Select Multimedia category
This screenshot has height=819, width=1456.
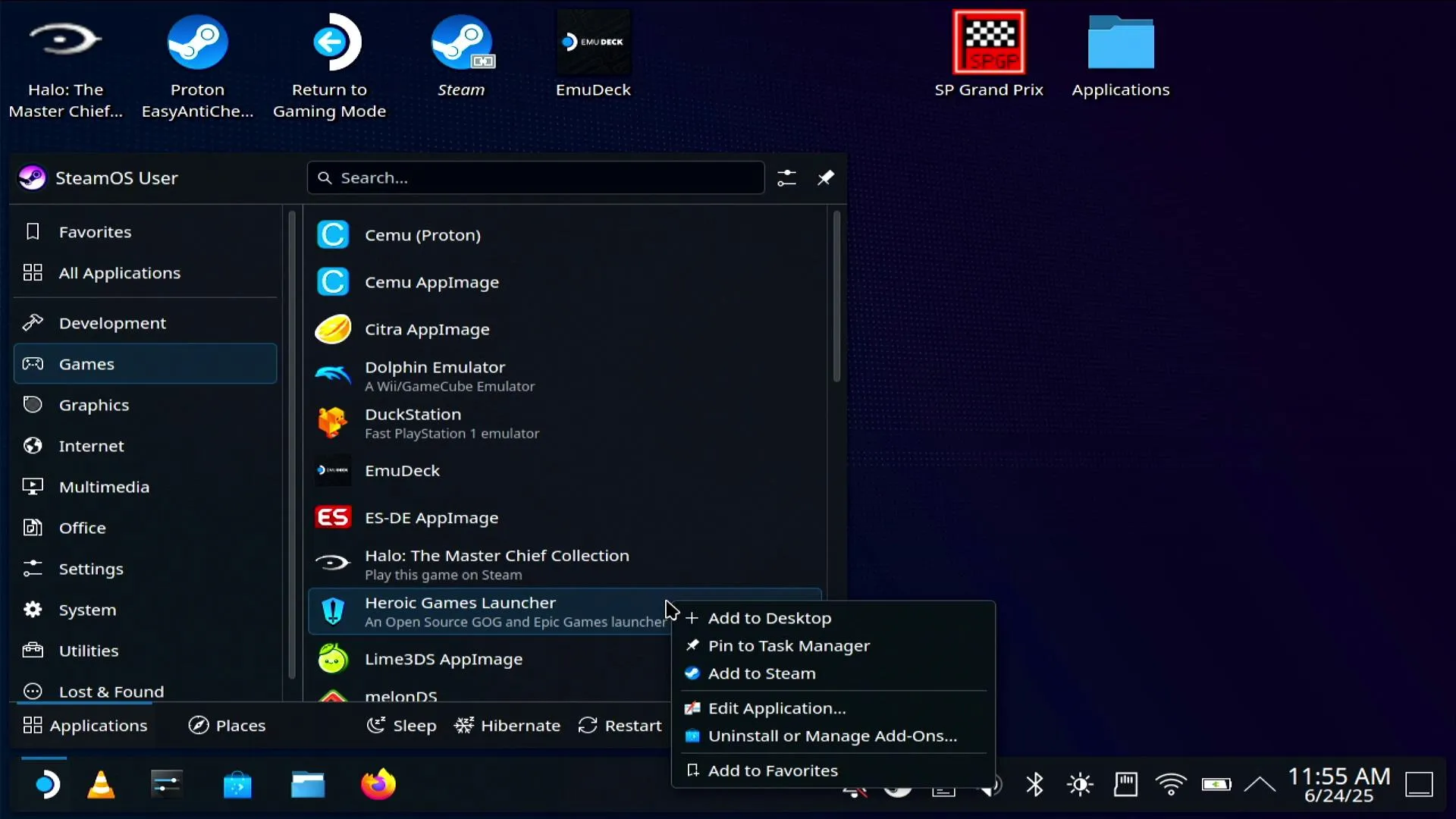click(x=146, y=487)
